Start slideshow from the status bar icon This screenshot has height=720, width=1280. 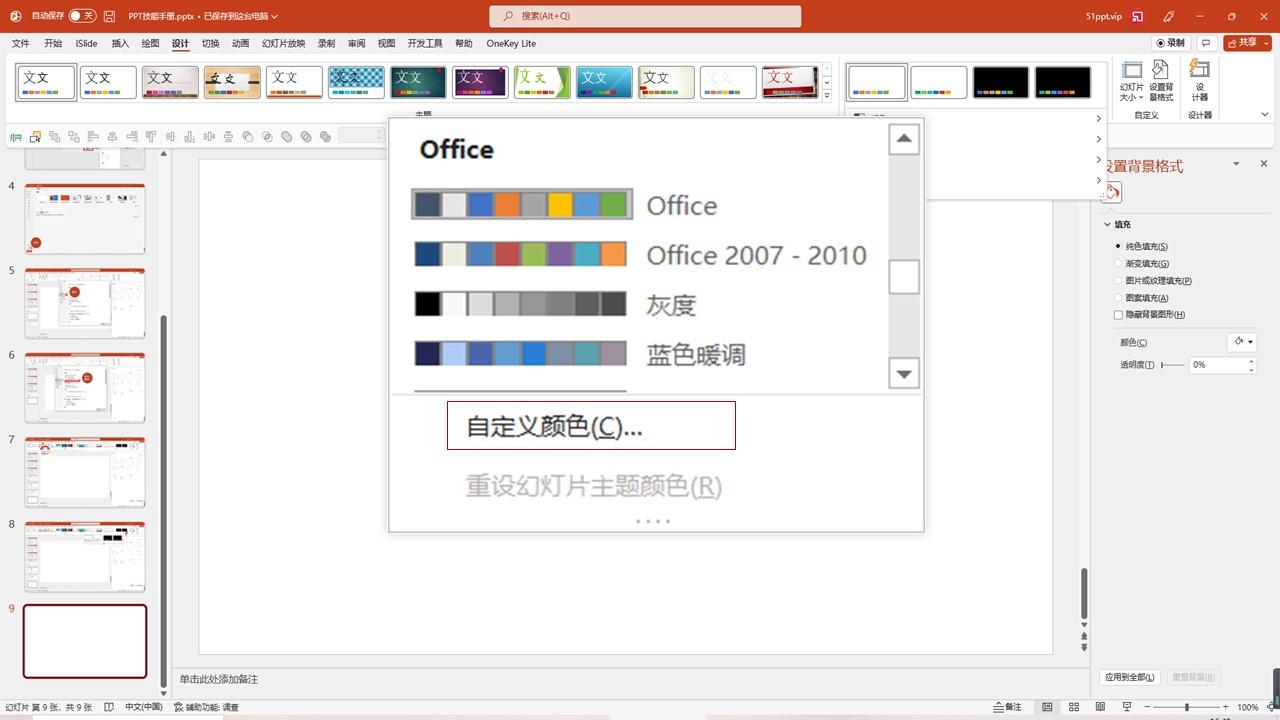coord(1127,707)
